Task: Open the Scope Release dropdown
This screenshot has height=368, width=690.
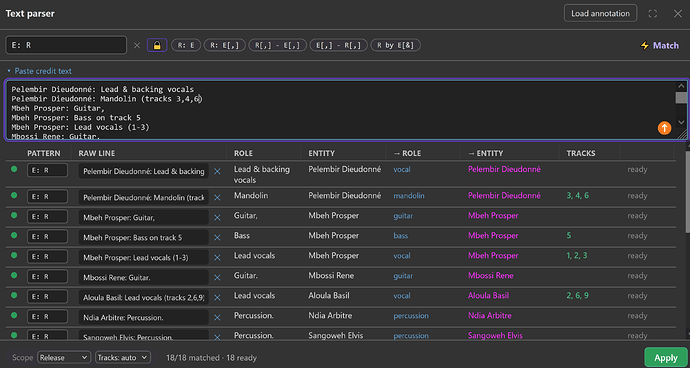Action: tap(64, 357)
